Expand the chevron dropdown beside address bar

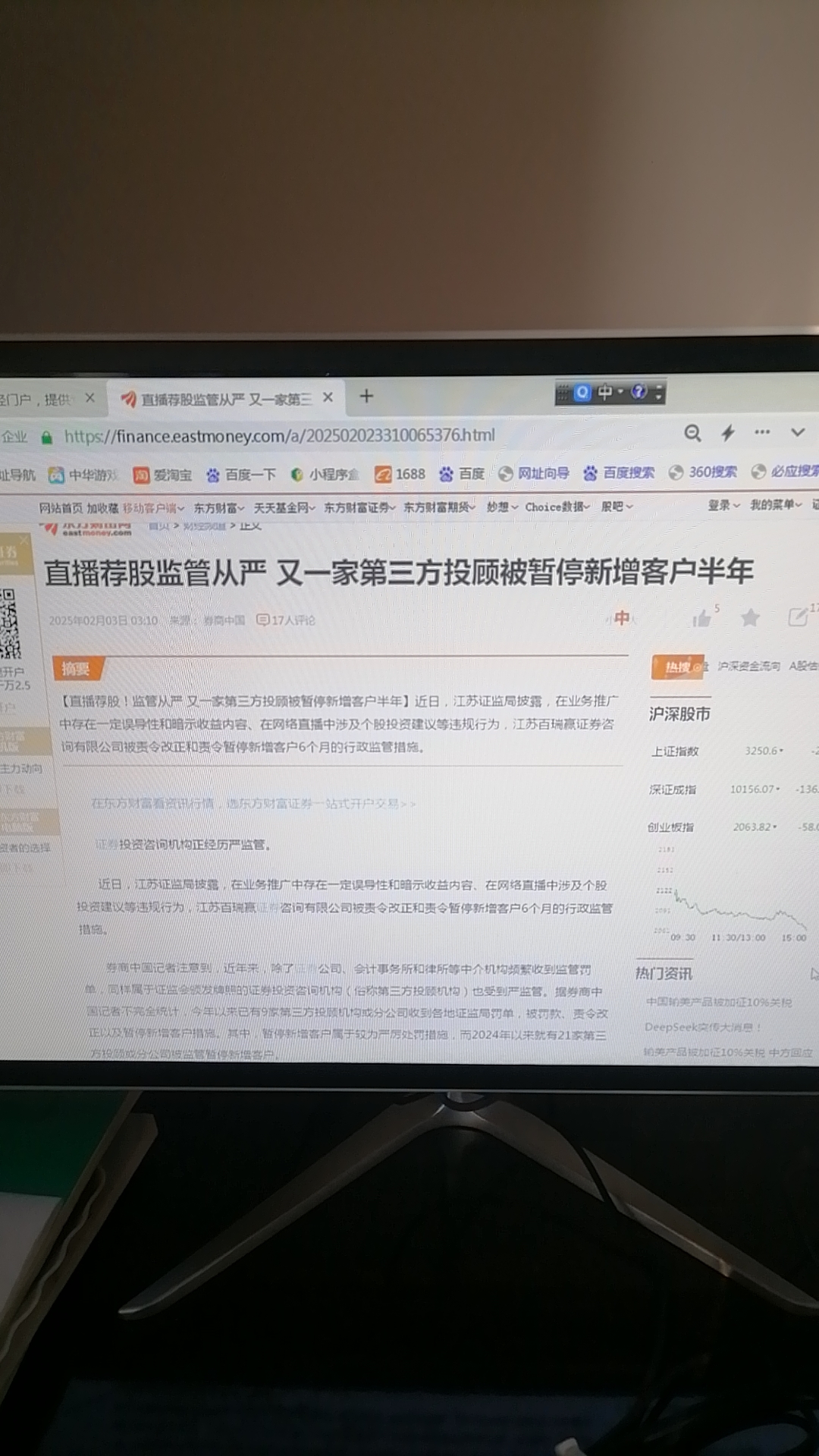798,432
